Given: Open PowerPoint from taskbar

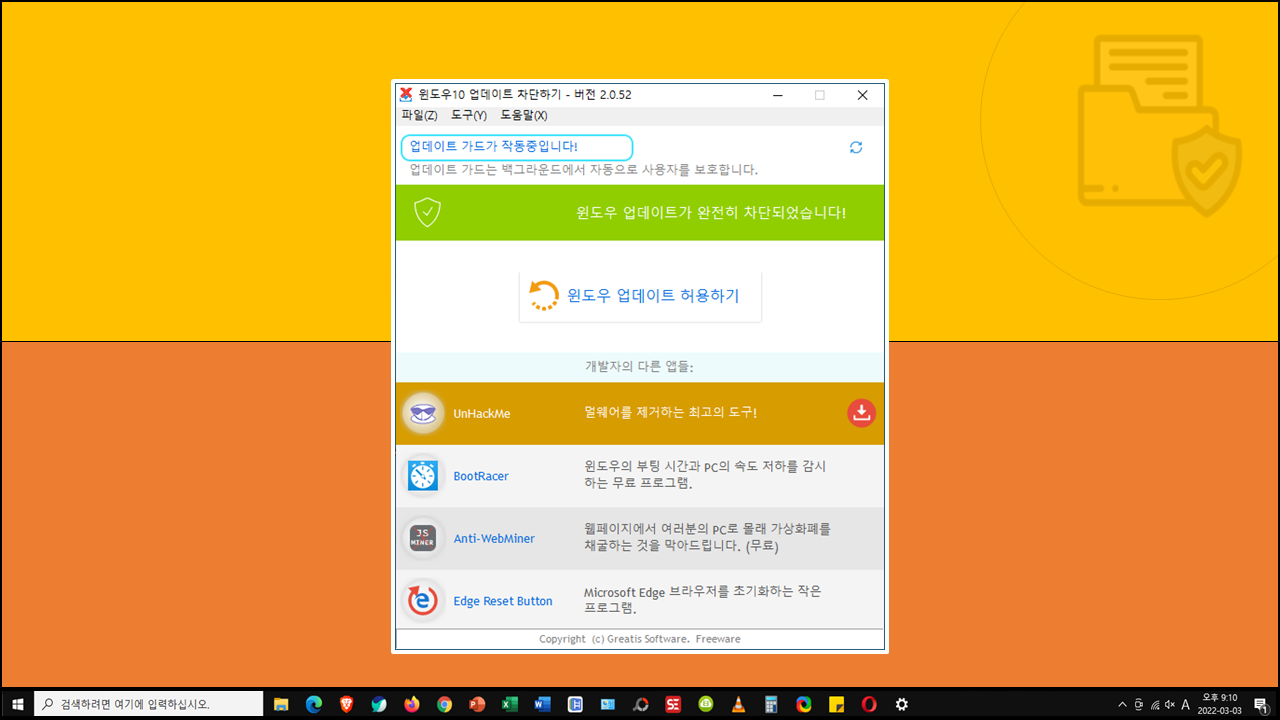Looking at the screenshot, I should coord(477,704).
